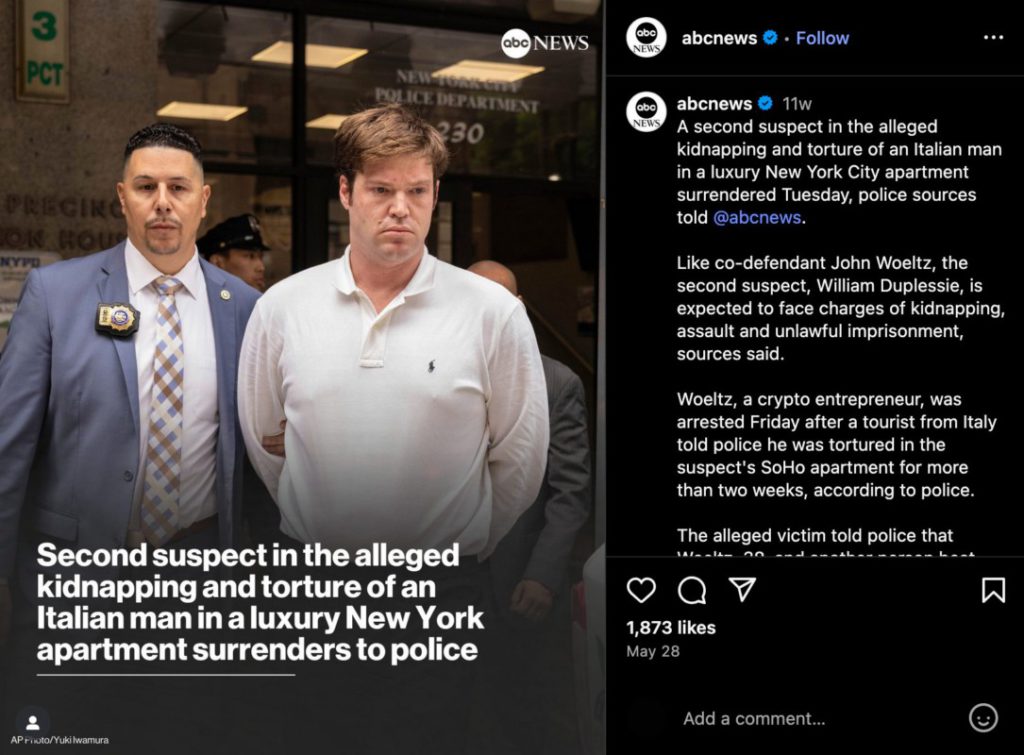Click the verified badge next to abcnews header
The height and width of the screenshot is (755, 1024).
coord(771,38)
